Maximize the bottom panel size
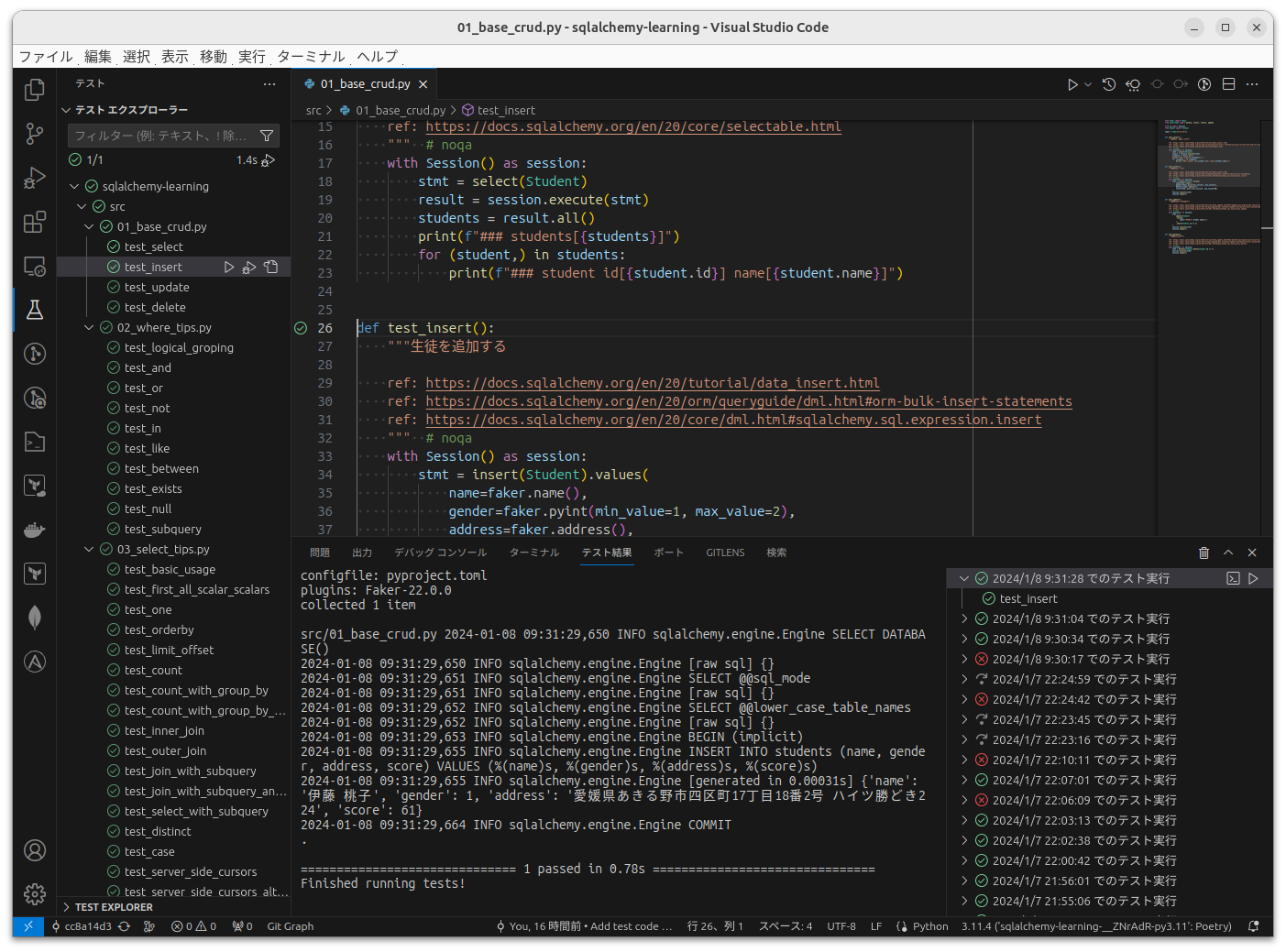 pos(1228,553)
